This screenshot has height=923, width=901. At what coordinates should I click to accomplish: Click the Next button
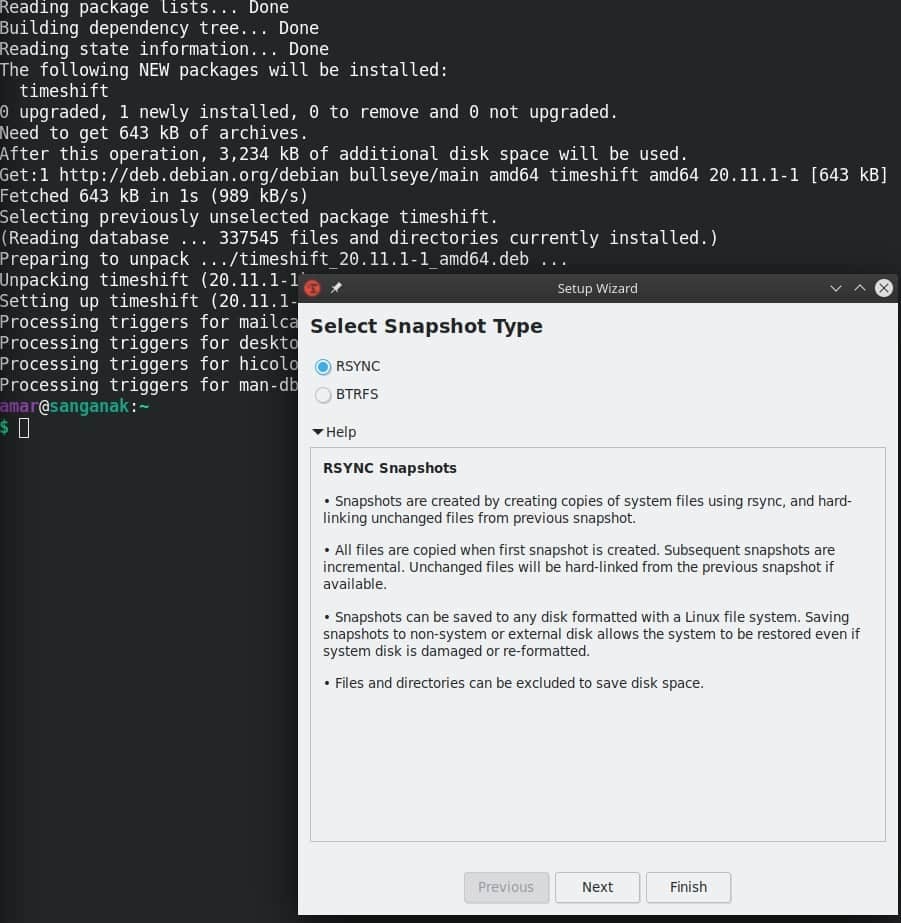click(x=597, y=887)
